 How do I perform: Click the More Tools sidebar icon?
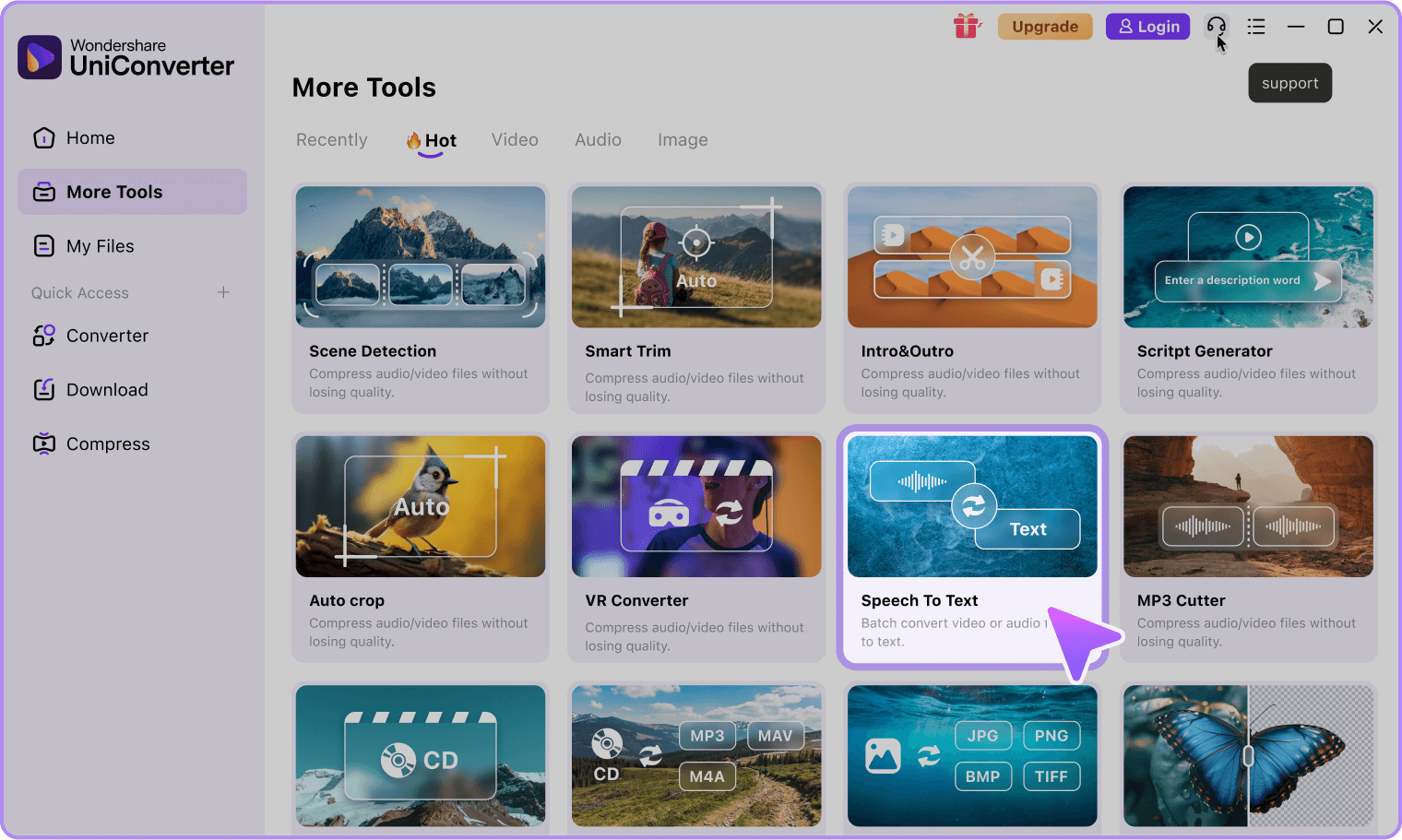pos(44,192)
